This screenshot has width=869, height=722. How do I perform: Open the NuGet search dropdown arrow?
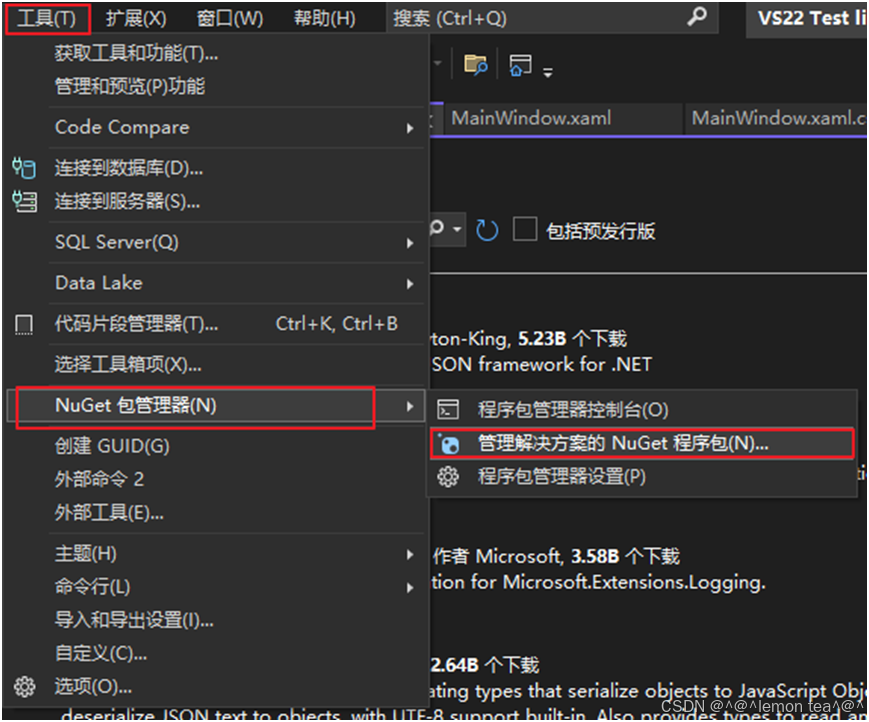coord(457,228)
